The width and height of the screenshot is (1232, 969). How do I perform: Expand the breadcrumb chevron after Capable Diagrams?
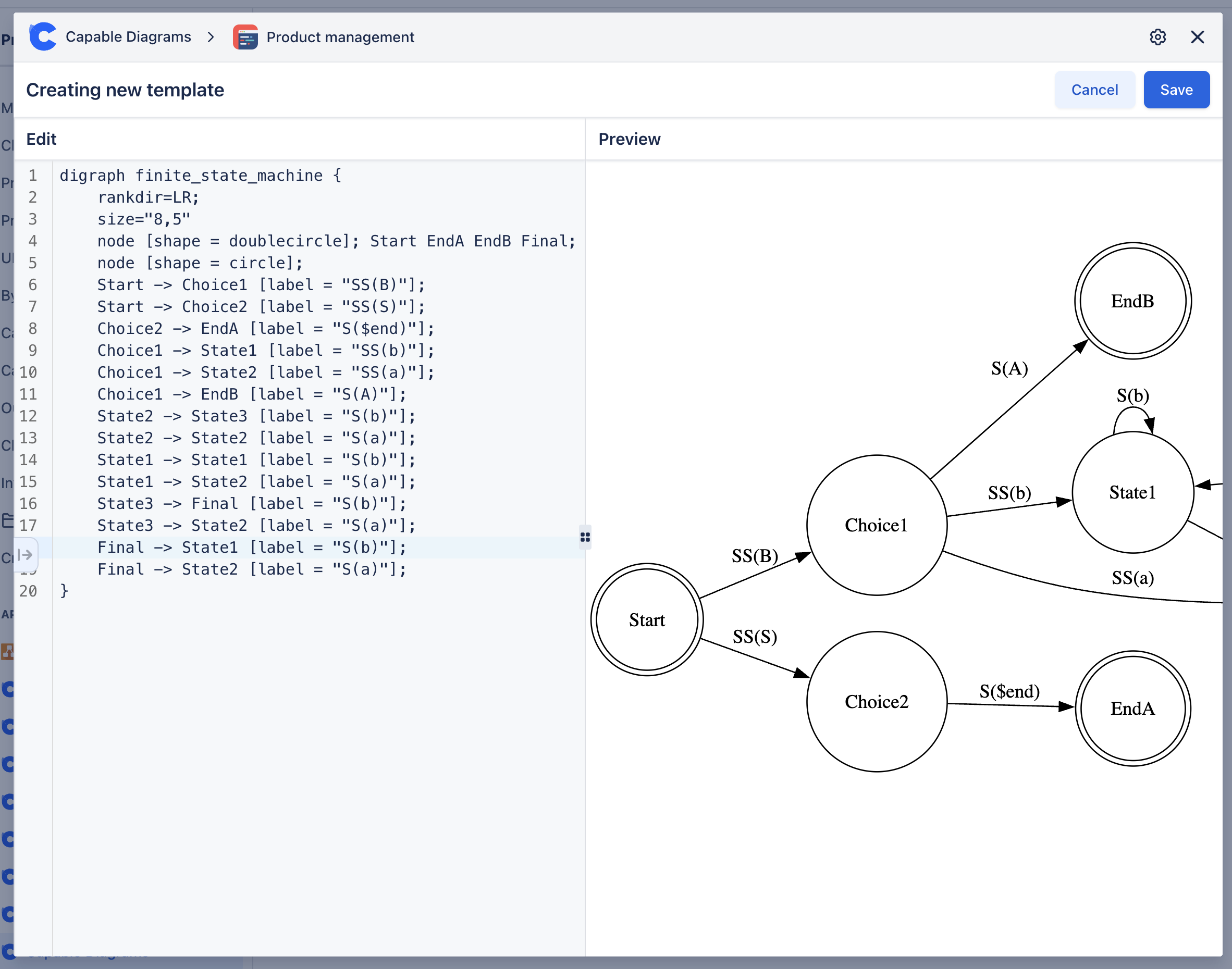(211, 37)
